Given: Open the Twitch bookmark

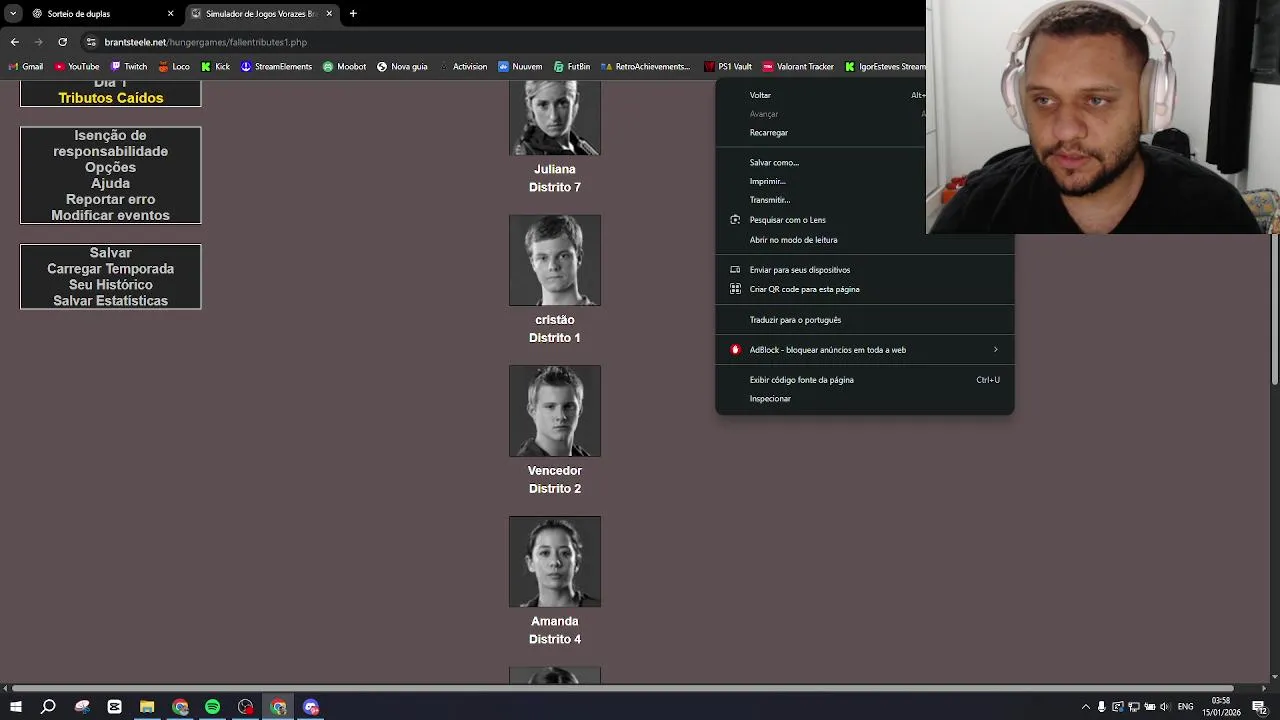Looking at the screenshot, I should point(129,67).
